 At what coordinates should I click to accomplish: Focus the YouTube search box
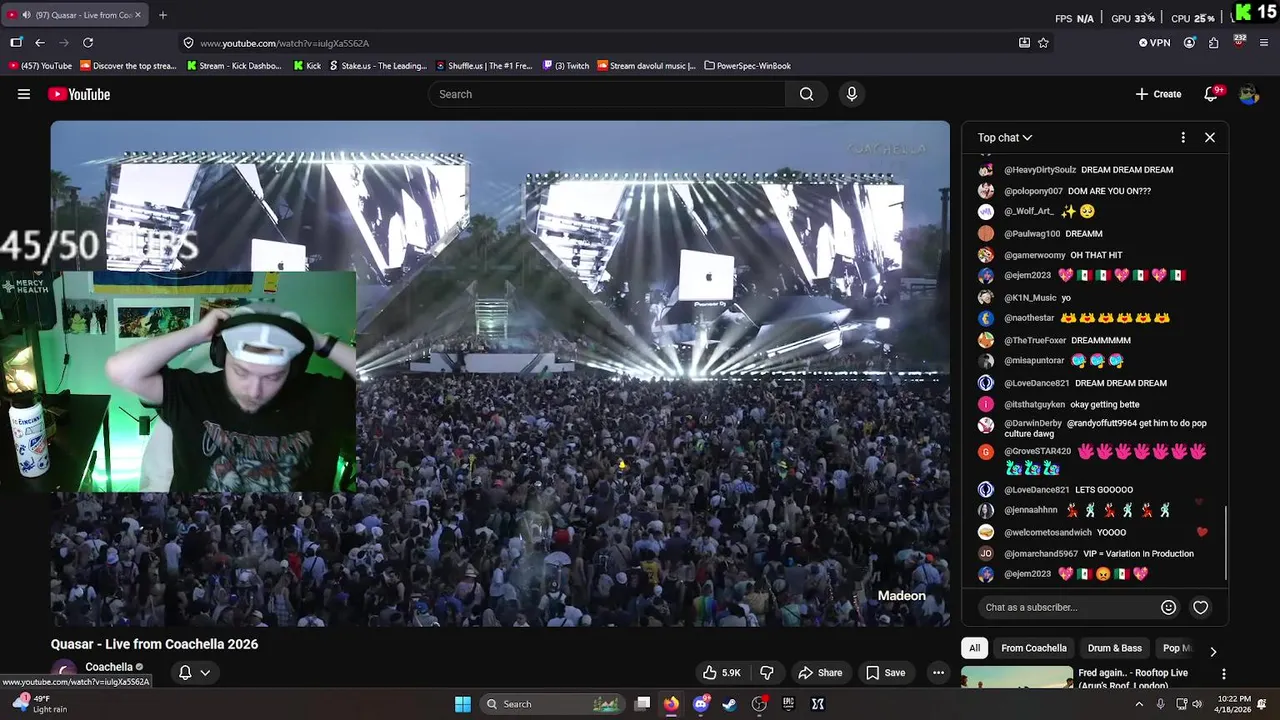click(x=606, y=94)
